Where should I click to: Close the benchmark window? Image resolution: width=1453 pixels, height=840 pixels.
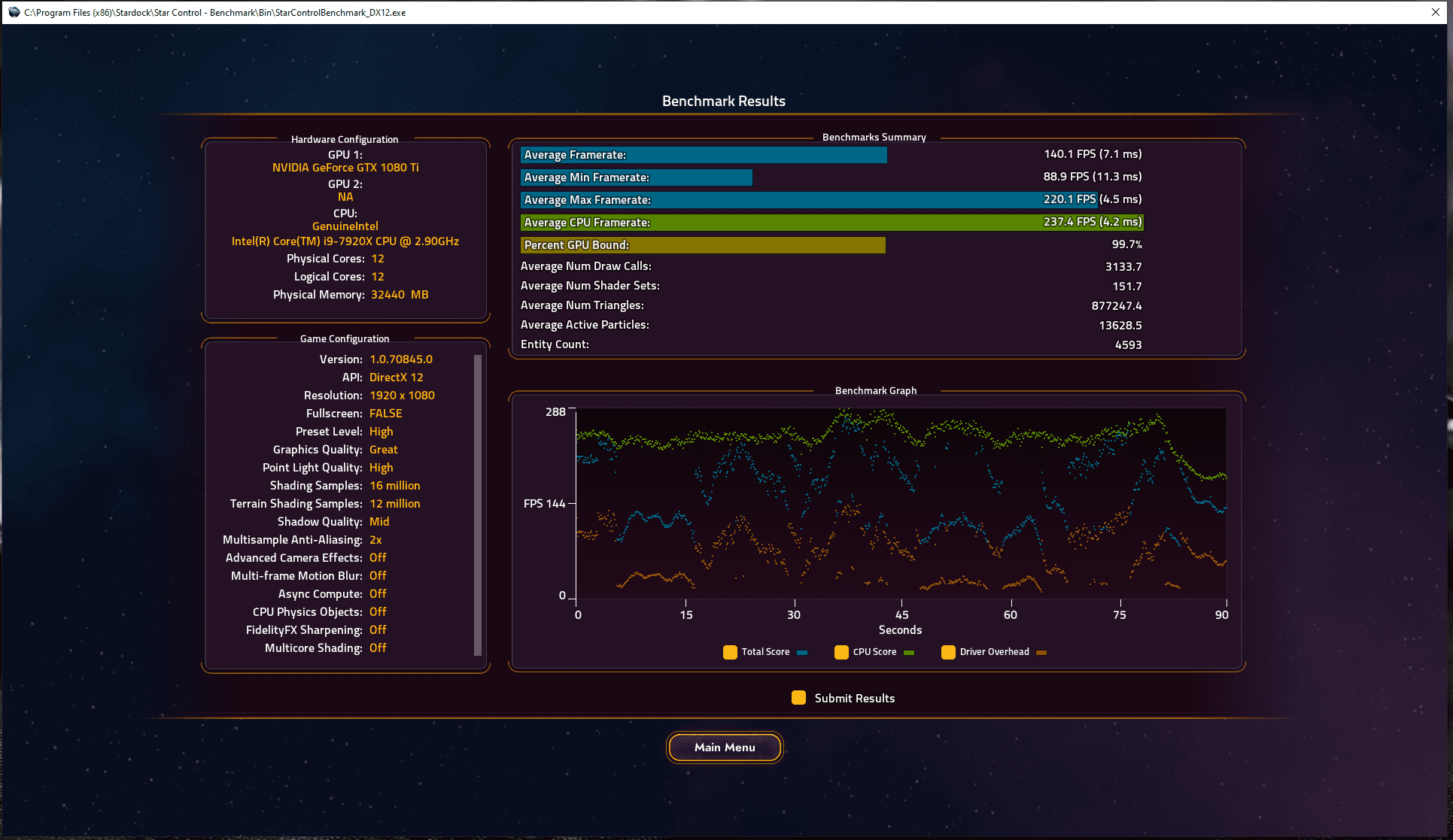[x=1435, y=12]
